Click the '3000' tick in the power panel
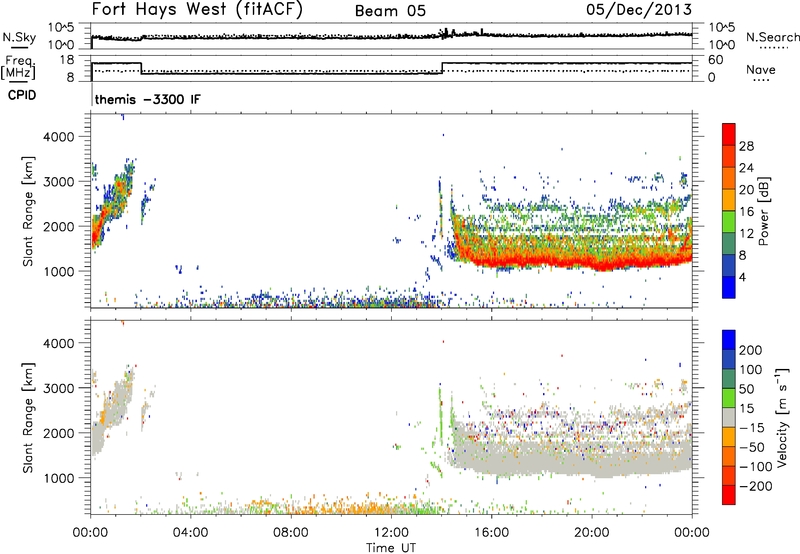 (59, 182)
